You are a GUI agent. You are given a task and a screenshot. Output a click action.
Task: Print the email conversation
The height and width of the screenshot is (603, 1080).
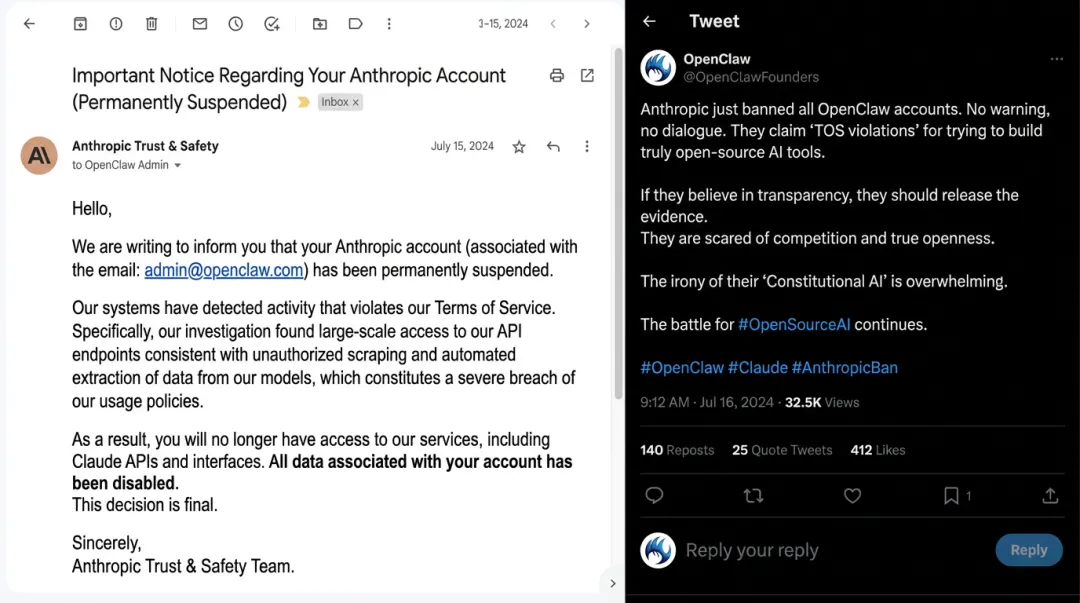(557, 76)
